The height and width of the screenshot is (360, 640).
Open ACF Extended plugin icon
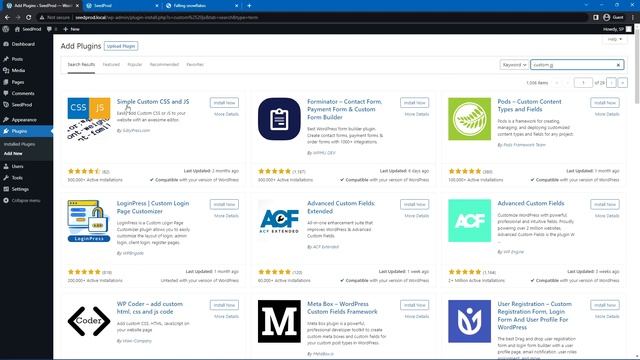click(x=279, y=220)
